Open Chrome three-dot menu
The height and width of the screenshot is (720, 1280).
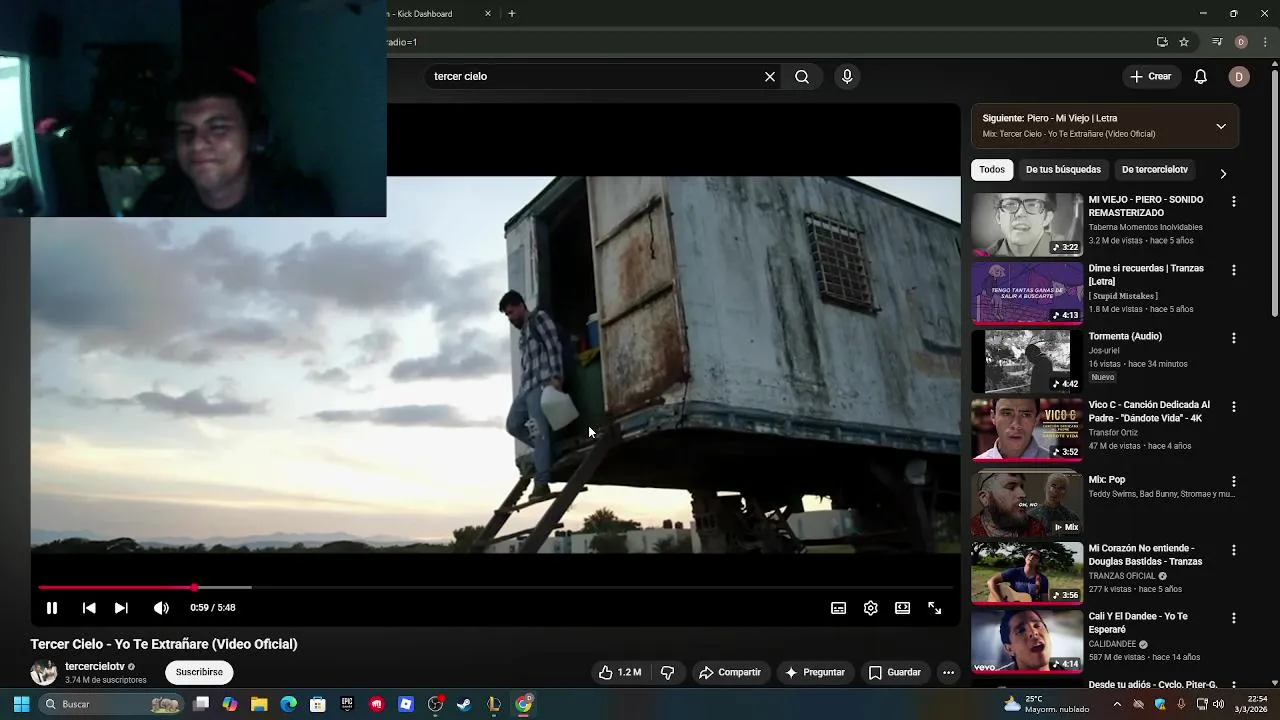pos(1265,42)
